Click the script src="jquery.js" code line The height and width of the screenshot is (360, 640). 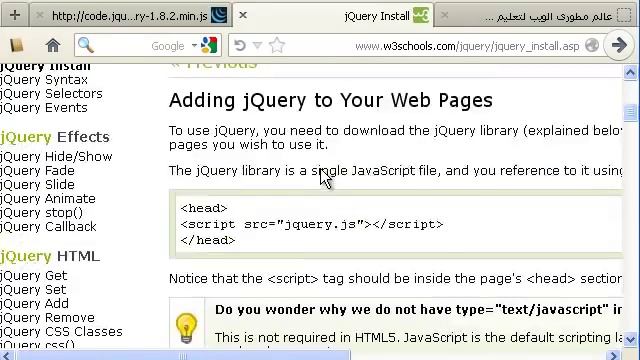[312, 224]
